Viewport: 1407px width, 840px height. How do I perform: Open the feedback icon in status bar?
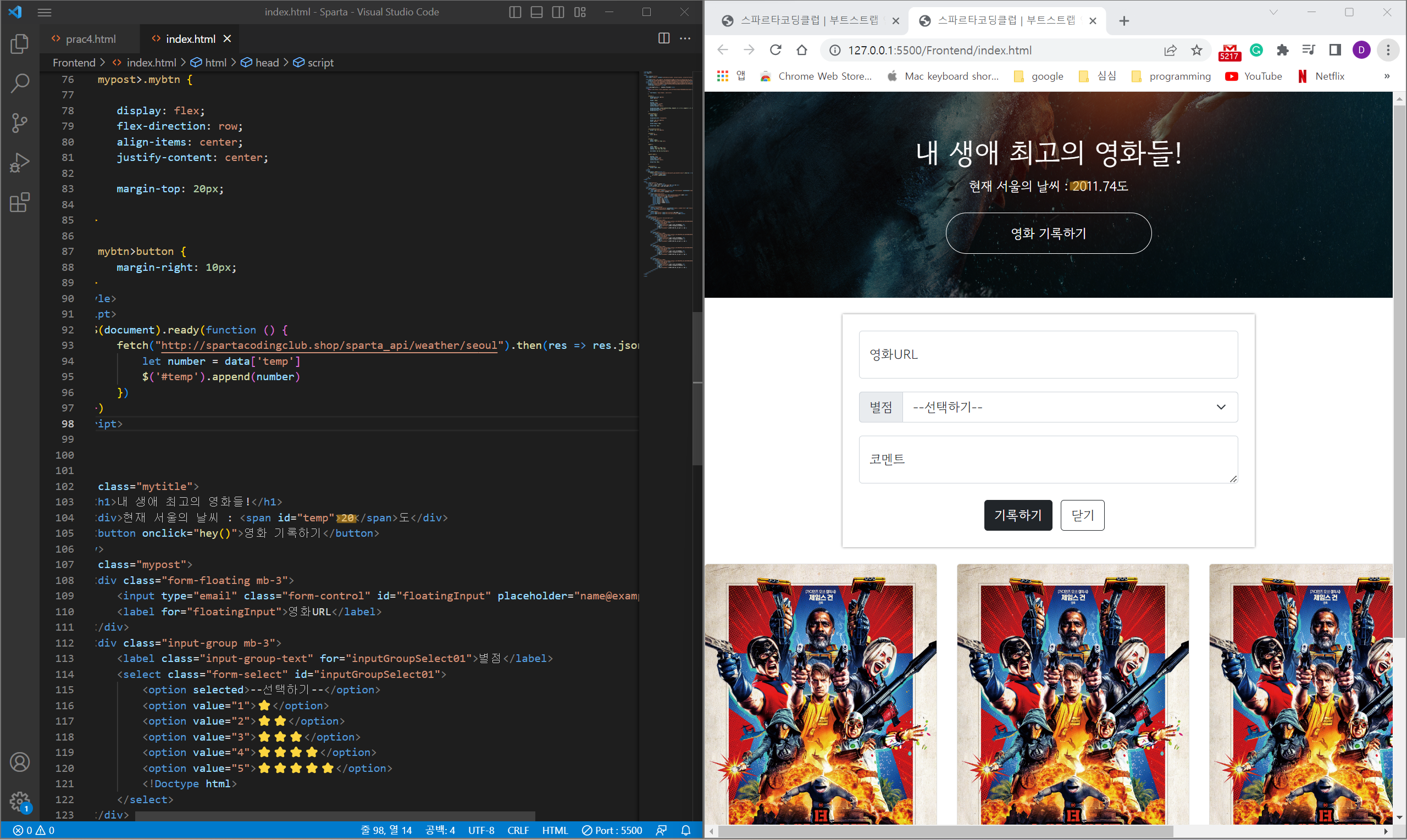(661, 830)
